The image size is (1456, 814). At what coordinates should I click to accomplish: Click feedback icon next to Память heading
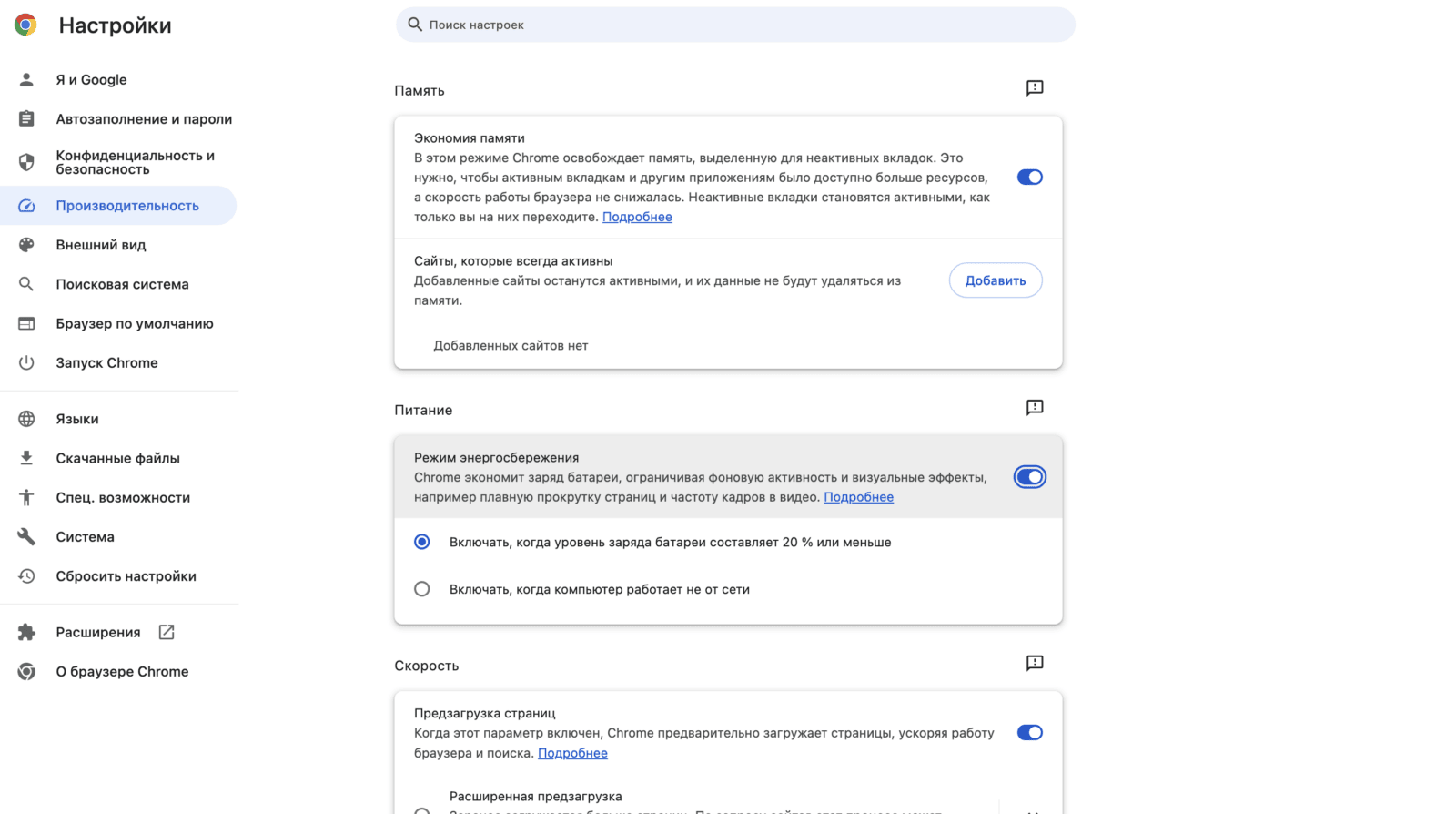pyautogui.click(x=1035, y=88)
